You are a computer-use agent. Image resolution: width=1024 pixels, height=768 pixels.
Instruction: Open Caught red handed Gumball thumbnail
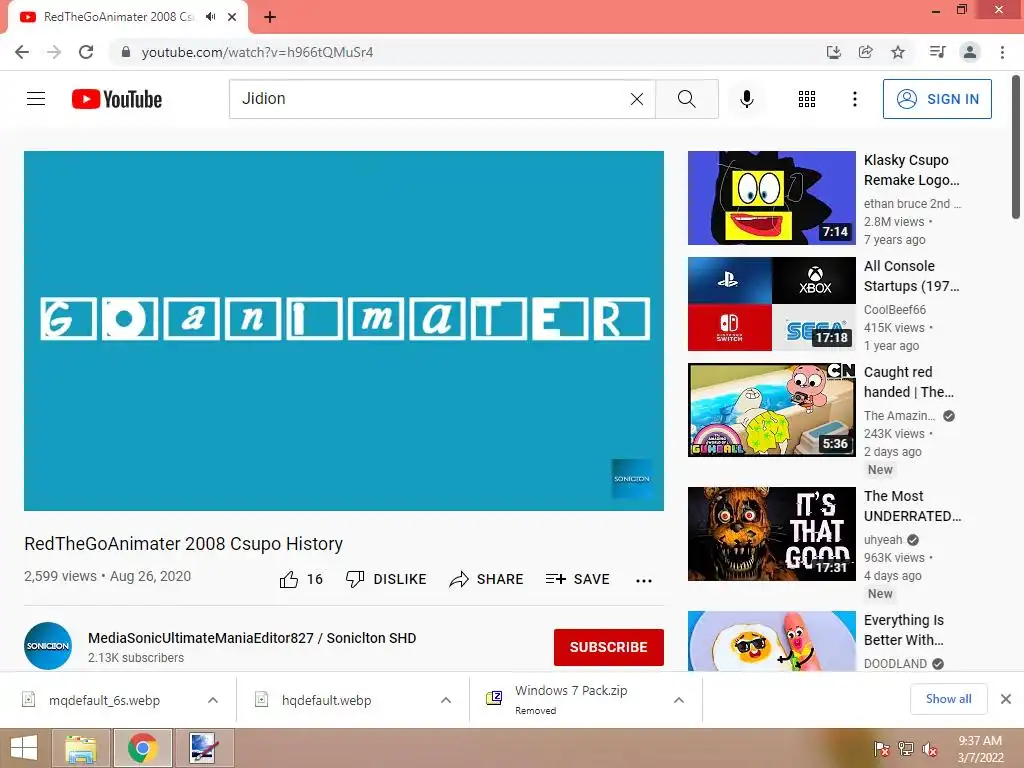(x=771, y=409)
